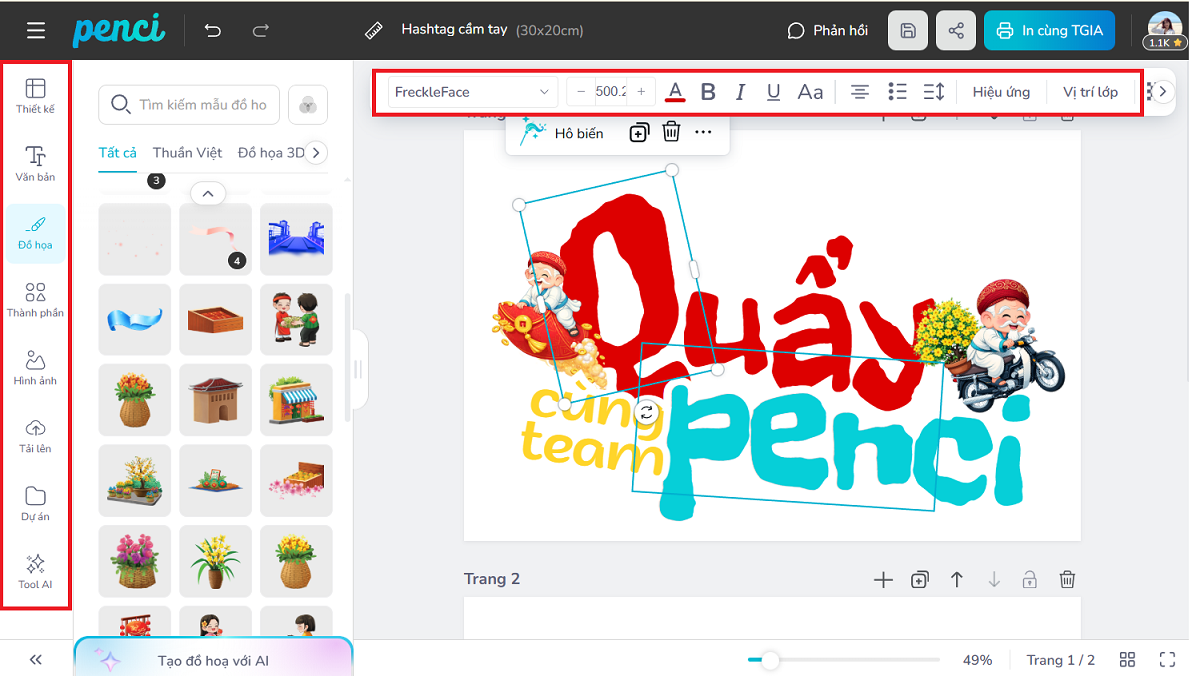Open the FreckleFace font dropdown

pyautogui.click(x=473, y=92)
